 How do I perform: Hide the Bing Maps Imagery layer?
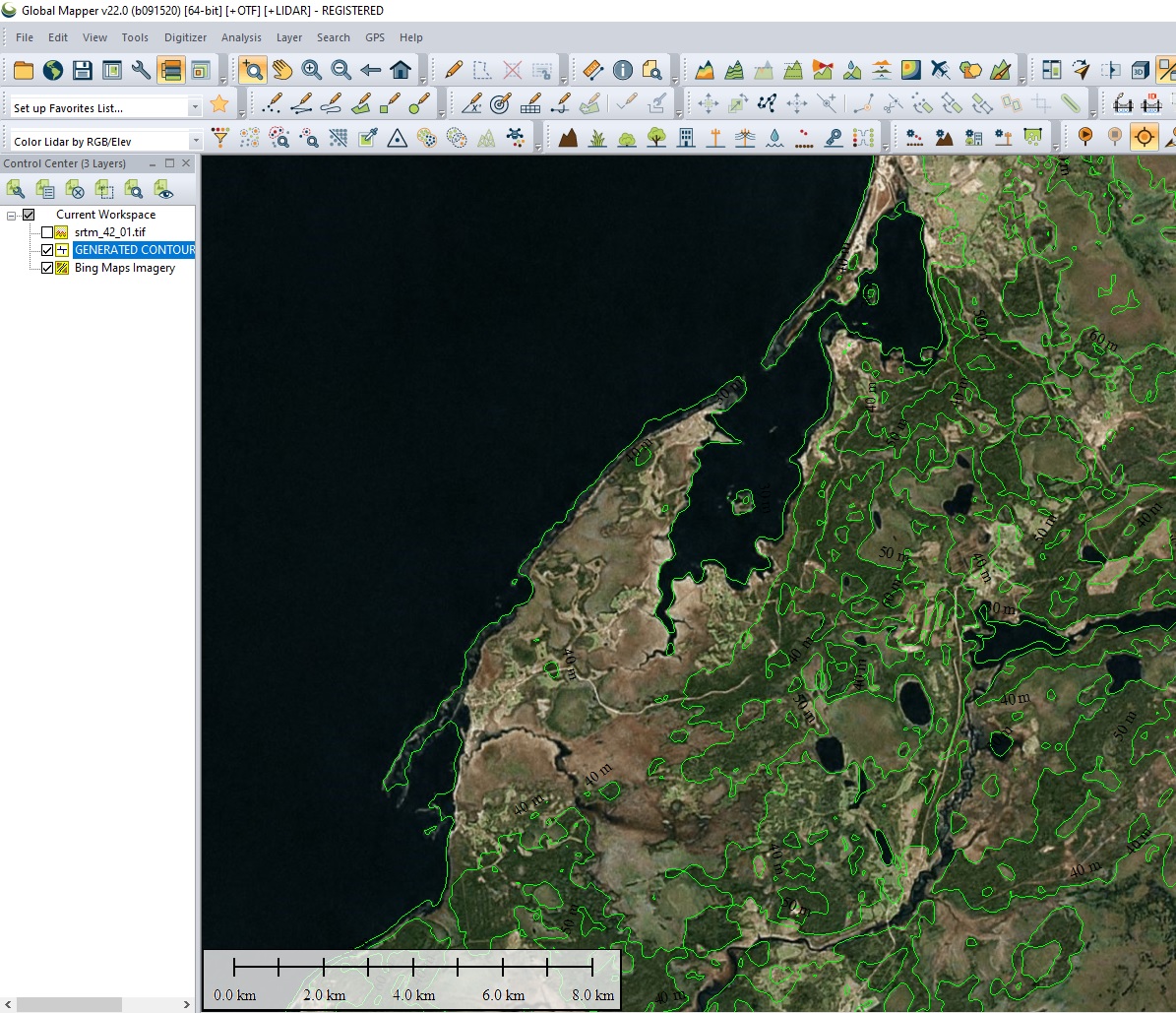point(47,268)
